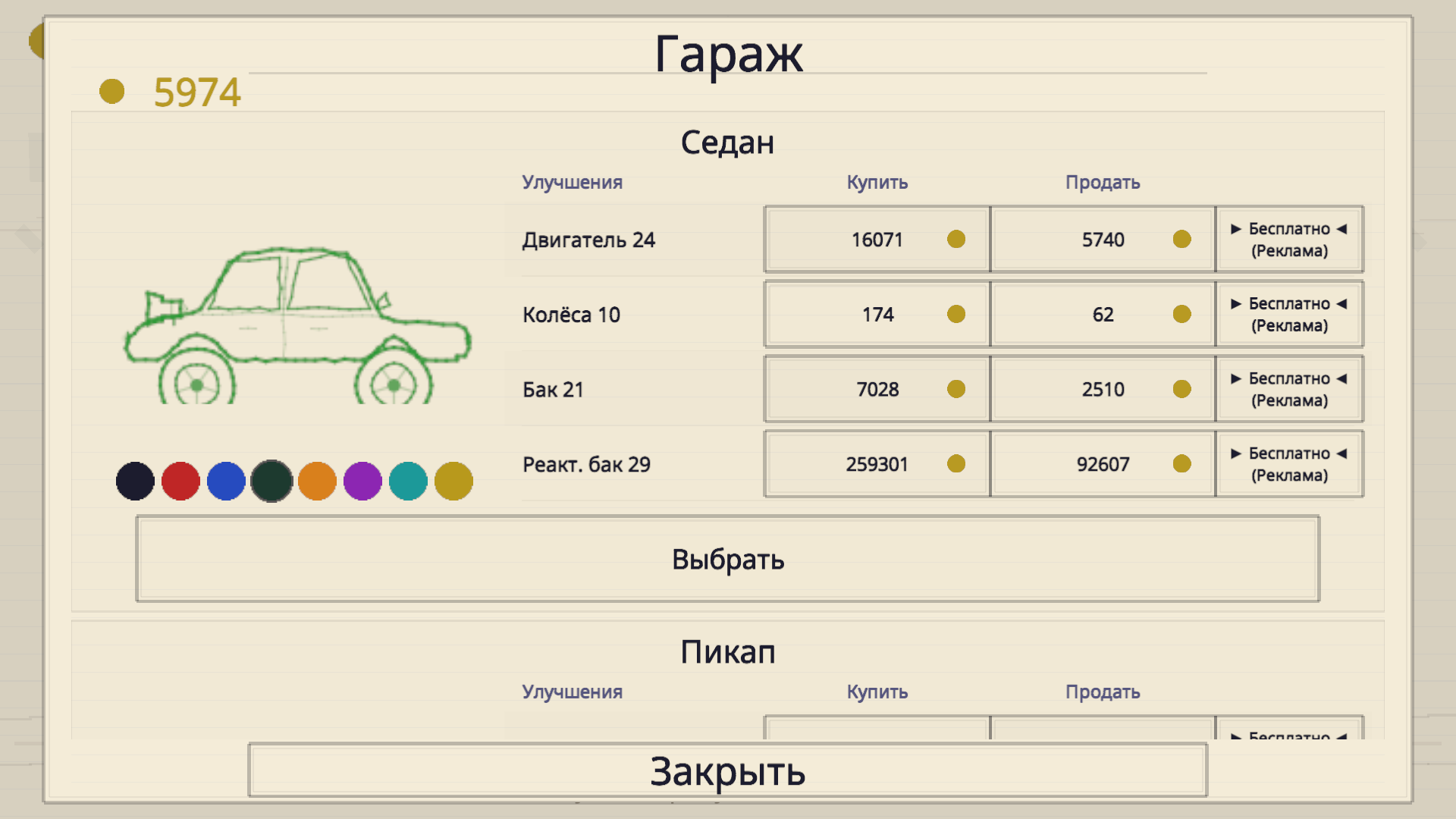The width and height of the screenshot is (1456, 819).
Task: Sell Двигатель upgrade for 5740
Action: [1103, 239]
